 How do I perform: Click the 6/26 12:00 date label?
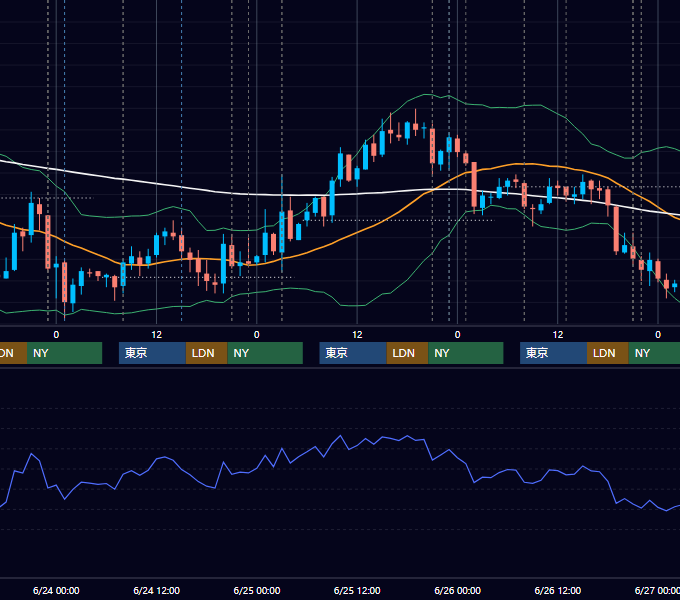[x=558, y=590]
